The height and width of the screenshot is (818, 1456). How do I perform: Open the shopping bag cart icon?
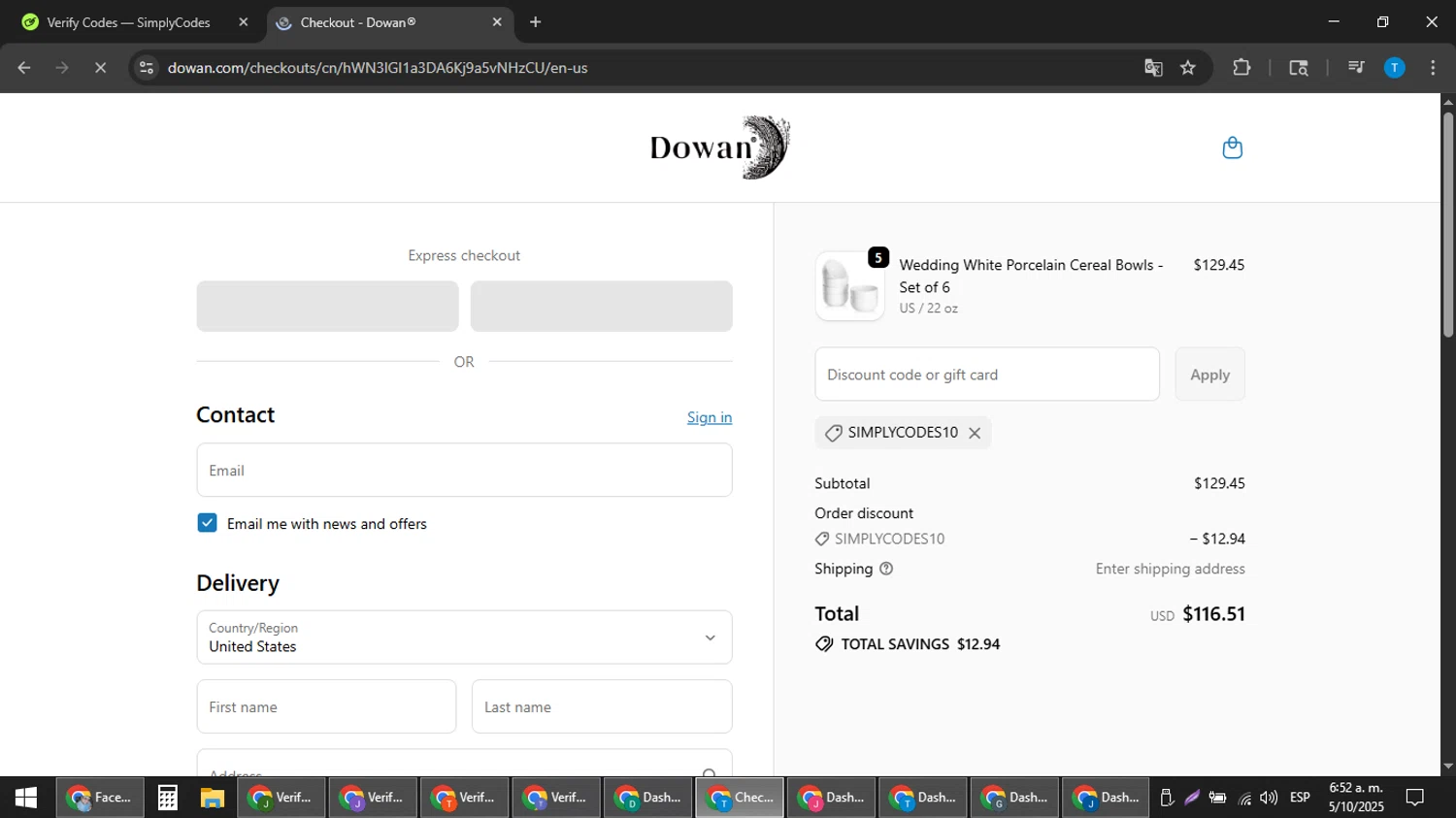pos(1233,147)
